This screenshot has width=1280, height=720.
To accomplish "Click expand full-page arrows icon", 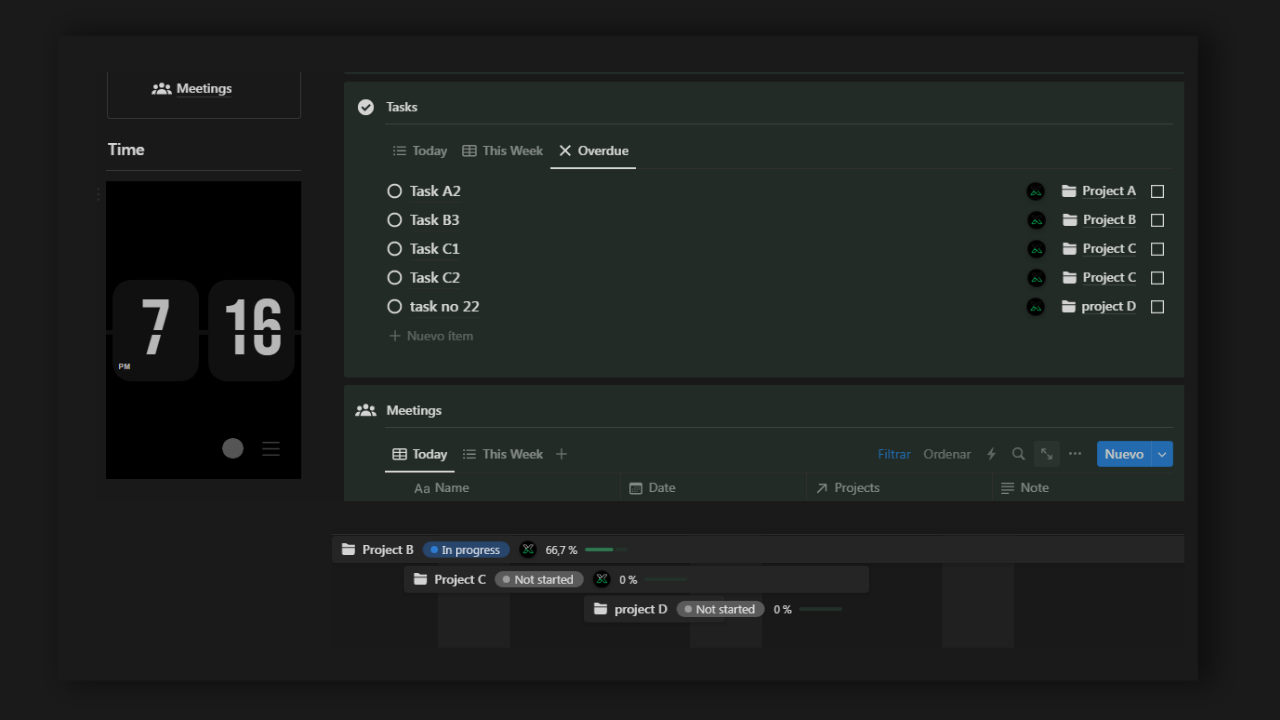I will 1046,454.
